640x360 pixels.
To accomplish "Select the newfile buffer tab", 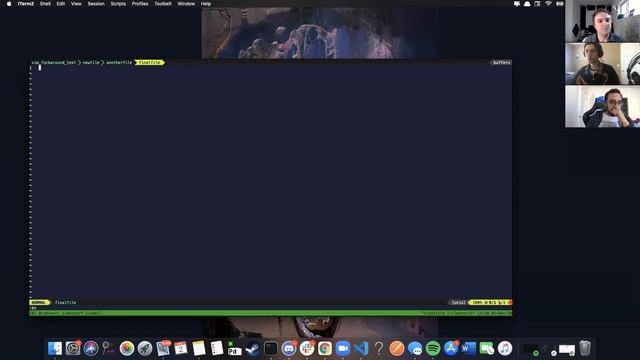I will (91, 62).
